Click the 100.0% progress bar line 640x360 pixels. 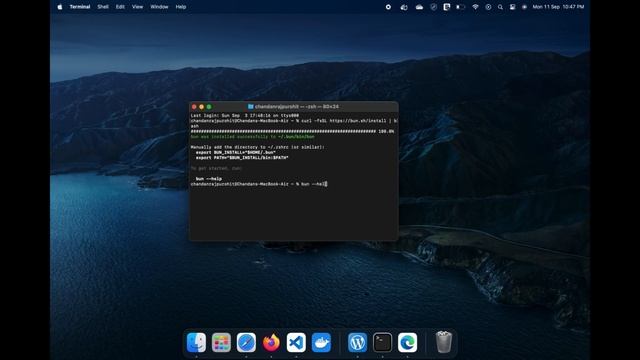click(x=292, y=131)
